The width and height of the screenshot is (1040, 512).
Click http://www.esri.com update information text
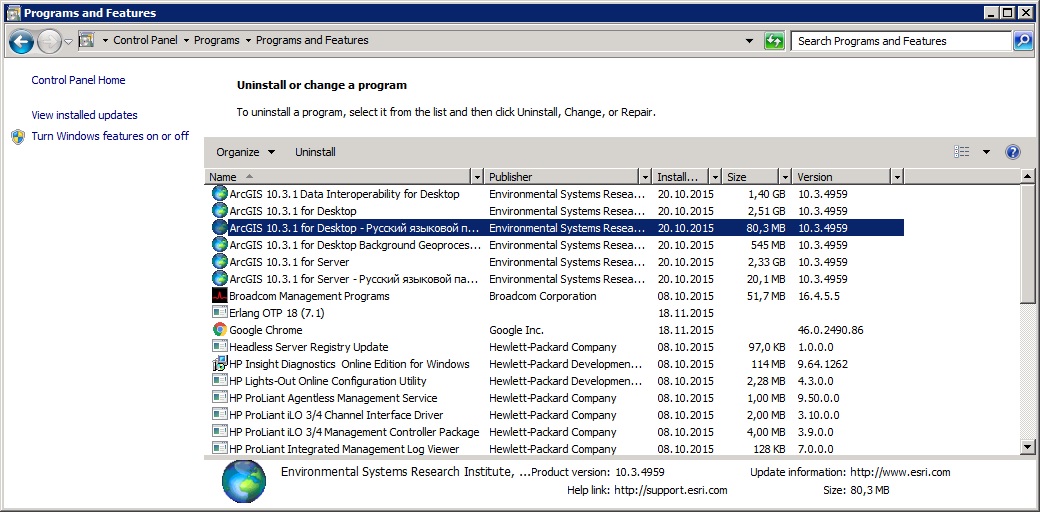pyautogui.click(x=900, y=472)
